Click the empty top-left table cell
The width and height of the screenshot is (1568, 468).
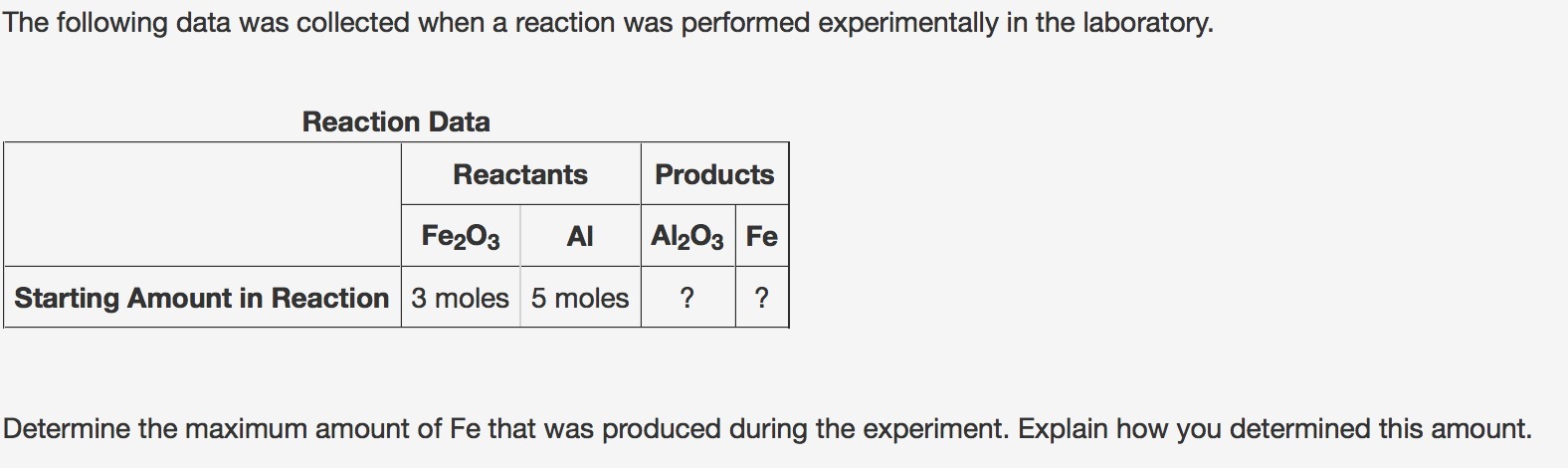(x=202, y=204)
